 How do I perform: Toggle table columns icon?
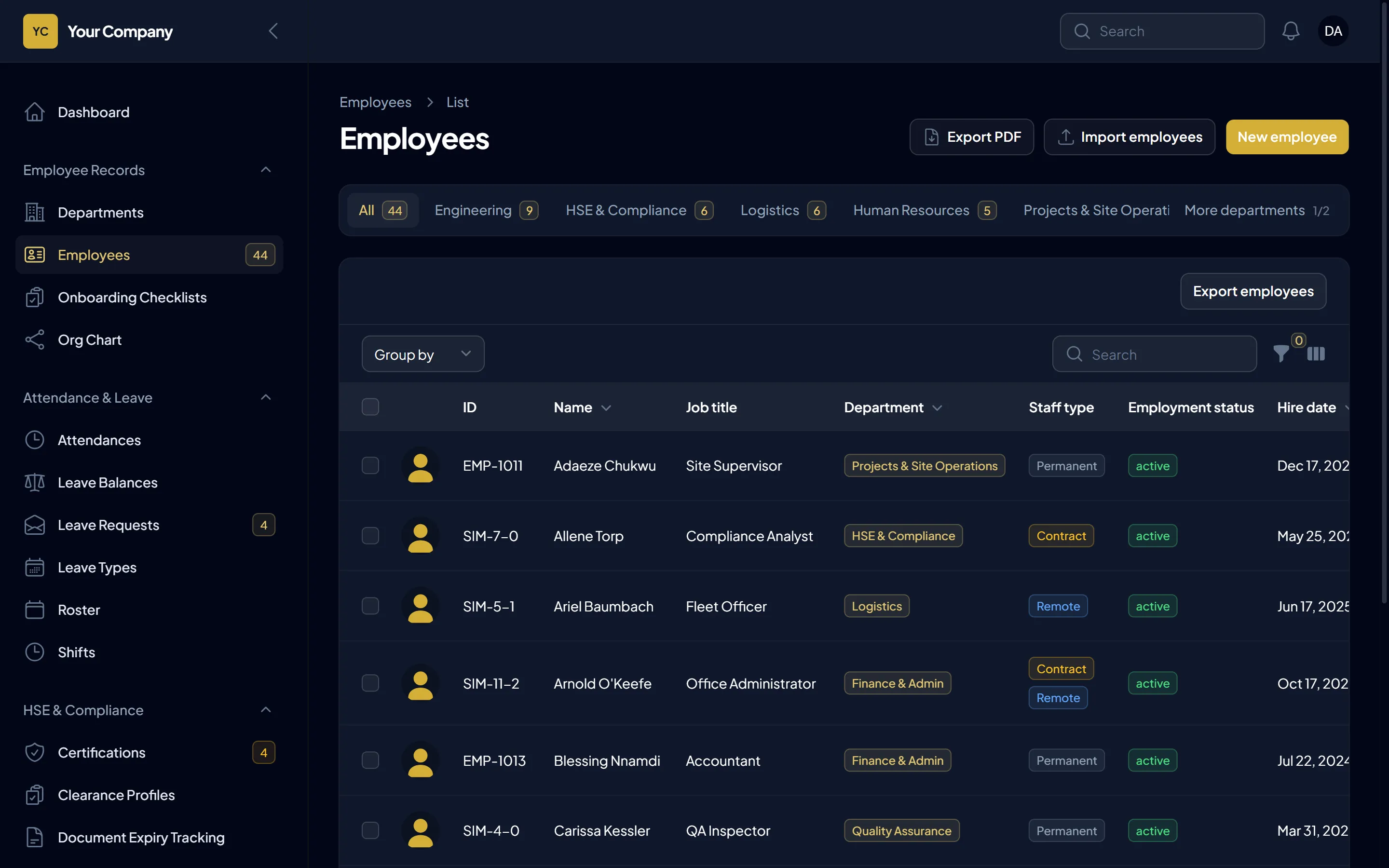(x=1316, y=353)
